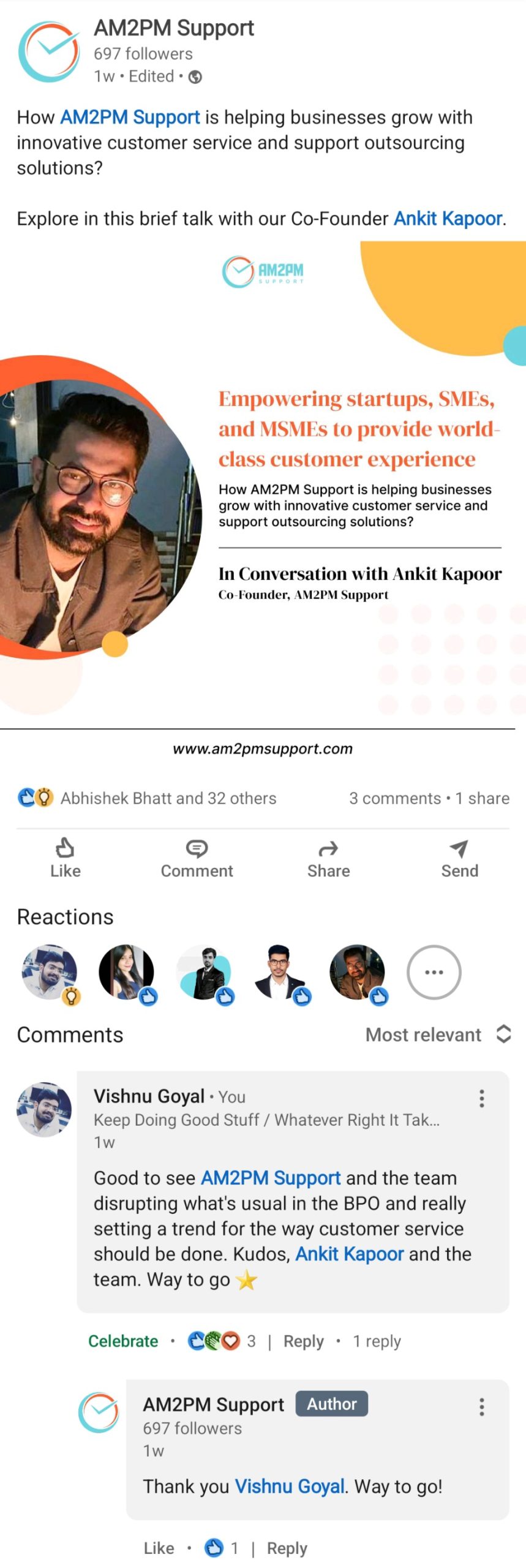Open the AM2PM Support clock logo at the top
Image resolution: width=526 pixels, height=1568 pixels.
(x=49, y=52)
